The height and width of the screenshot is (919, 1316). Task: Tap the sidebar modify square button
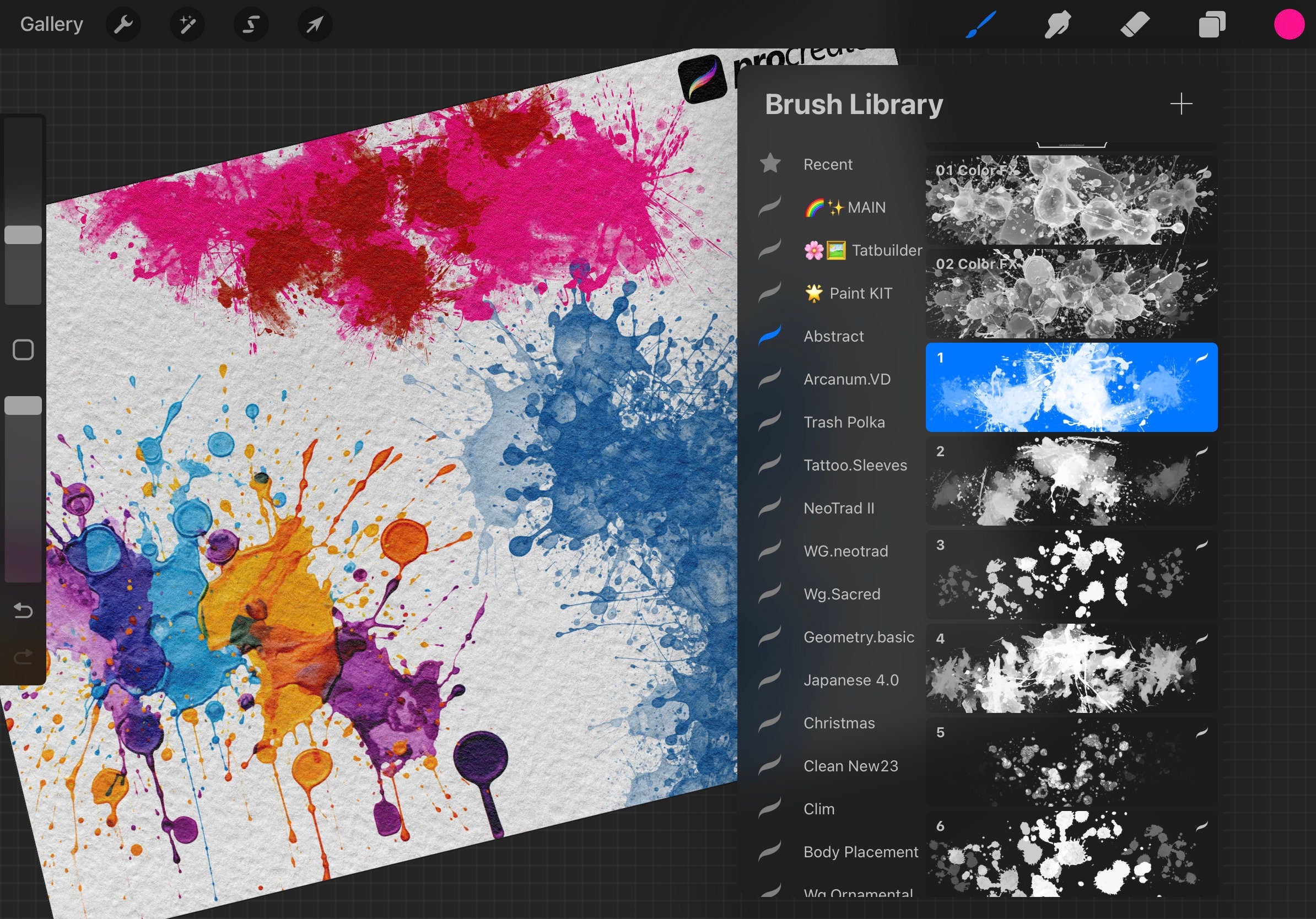[23, 349]
